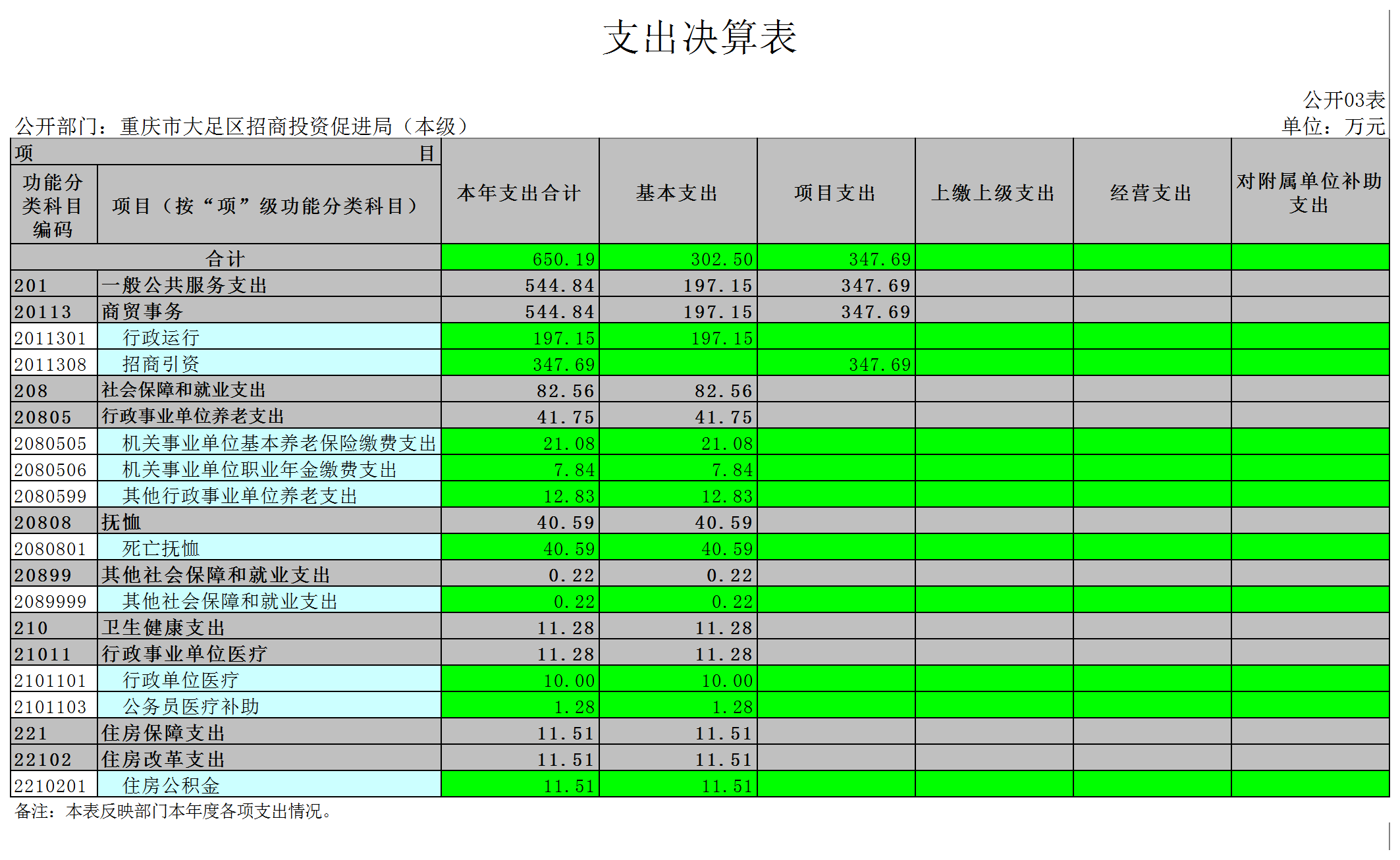Click the 上缴上级支出 column header
This screenshot has width=1400, height=860.
[994, 192]
